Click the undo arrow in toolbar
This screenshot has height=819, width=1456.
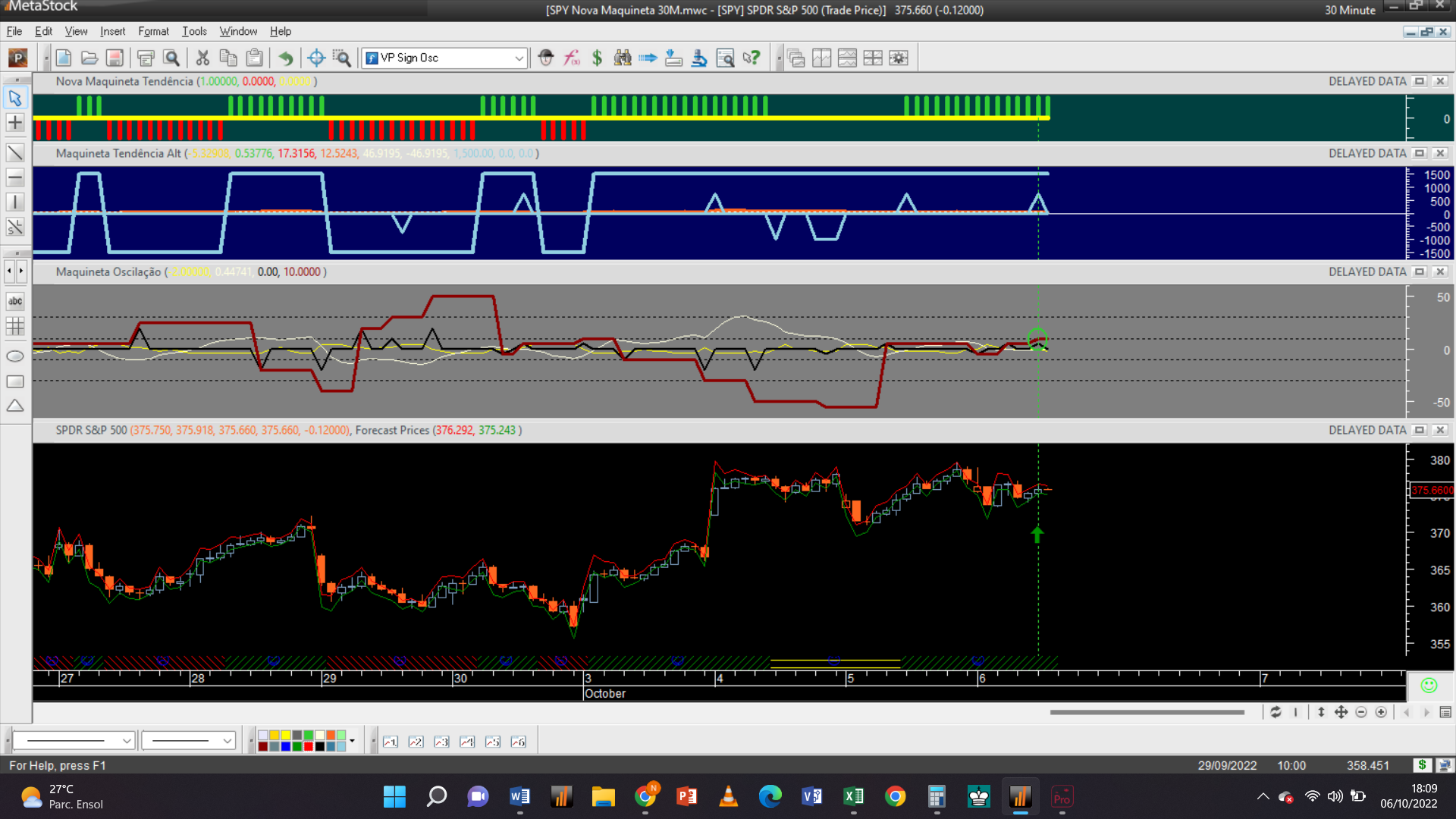coord(286,58)
